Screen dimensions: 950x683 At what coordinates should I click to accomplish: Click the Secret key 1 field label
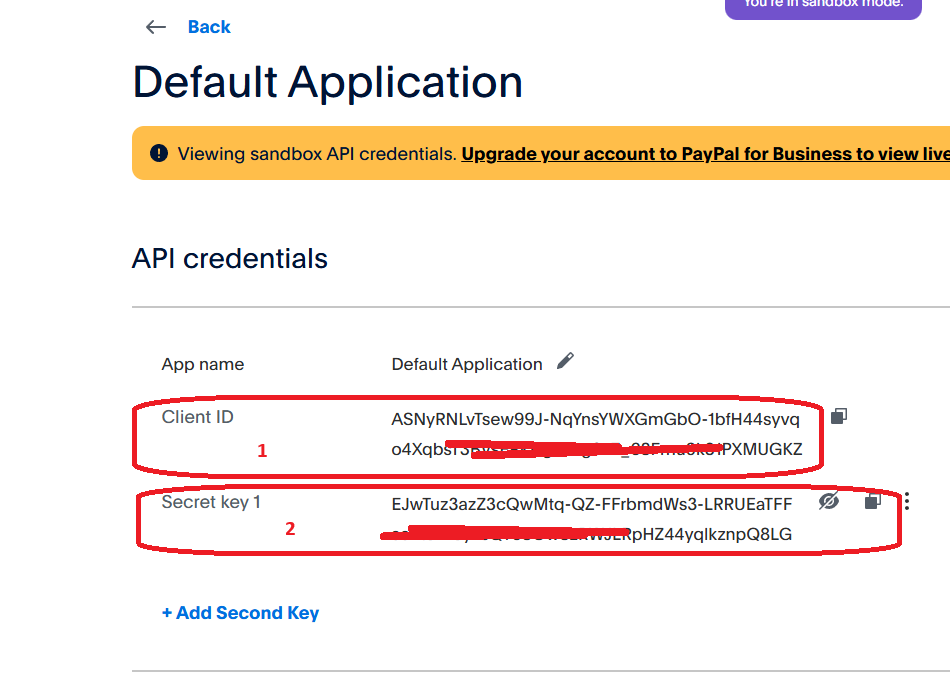pyautogui.click(x=211, y=502)
